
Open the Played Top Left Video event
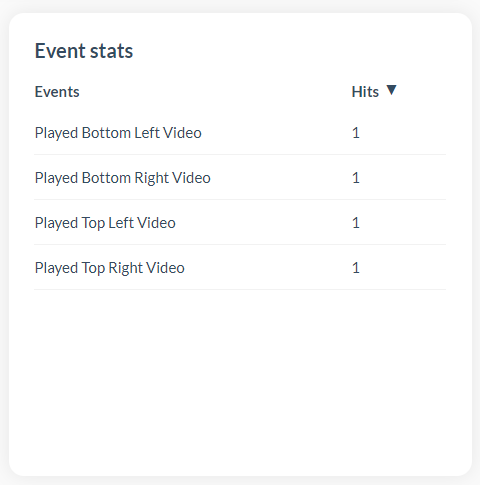tap(105, 223)
